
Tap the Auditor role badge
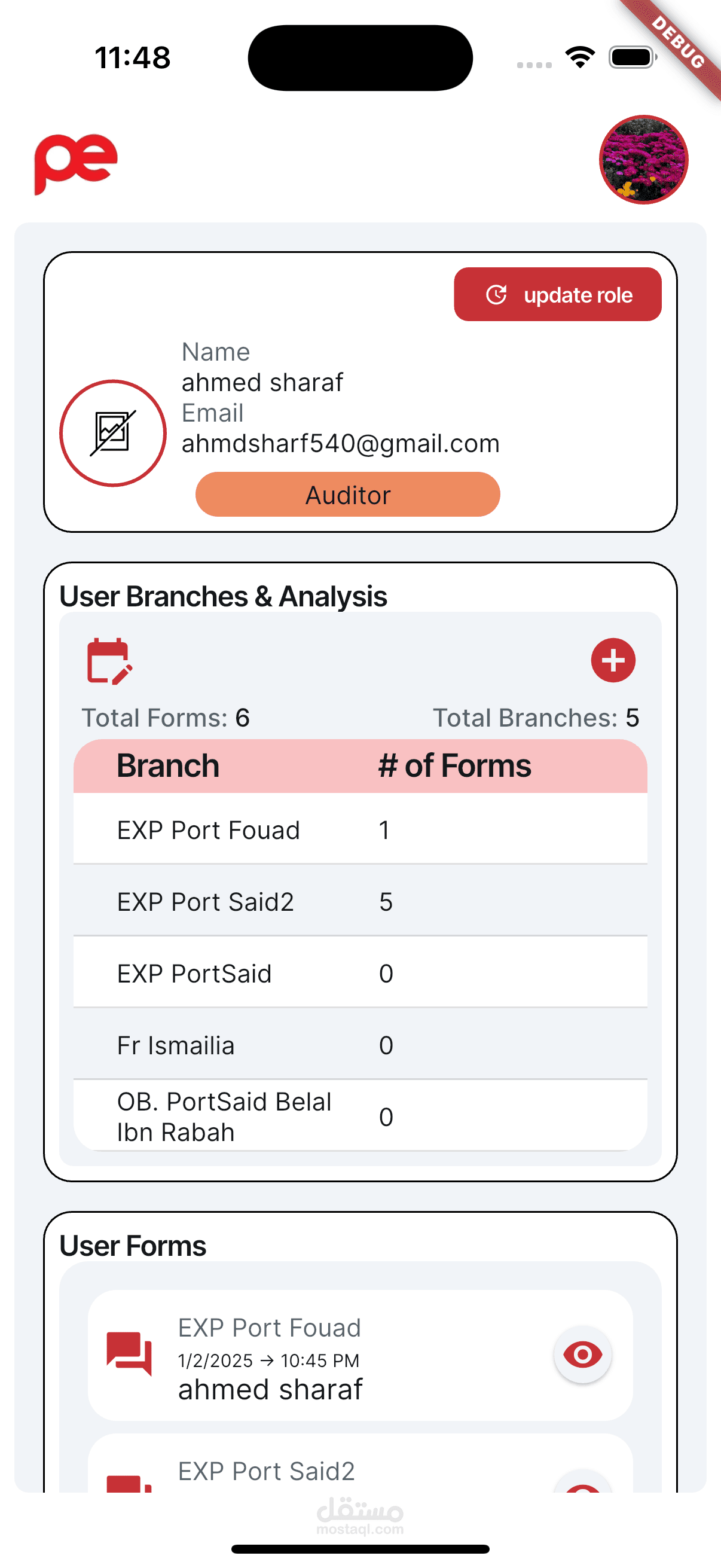pos(347,494)
